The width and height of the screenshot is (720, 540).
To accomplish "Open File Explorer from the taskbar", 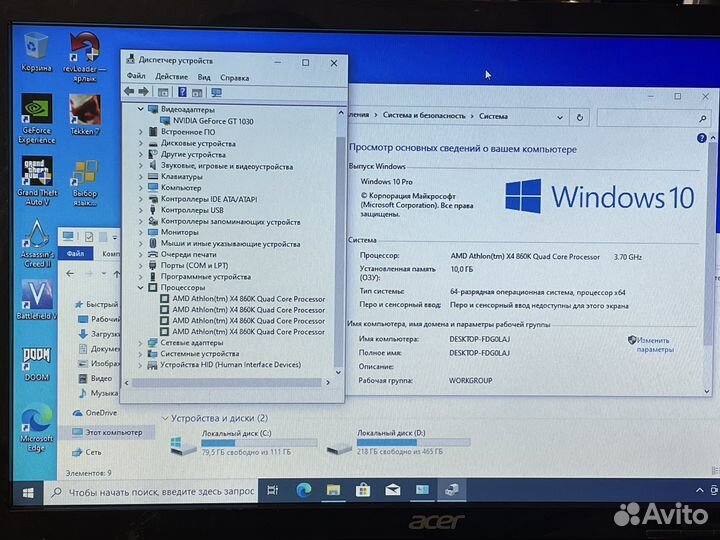I will (x=333, y=490).
